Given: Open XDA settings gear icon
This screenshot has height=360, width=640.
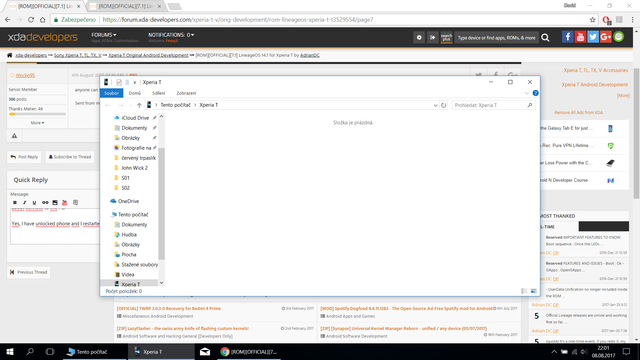Looking at the screenshot, I should pos(419,38).
